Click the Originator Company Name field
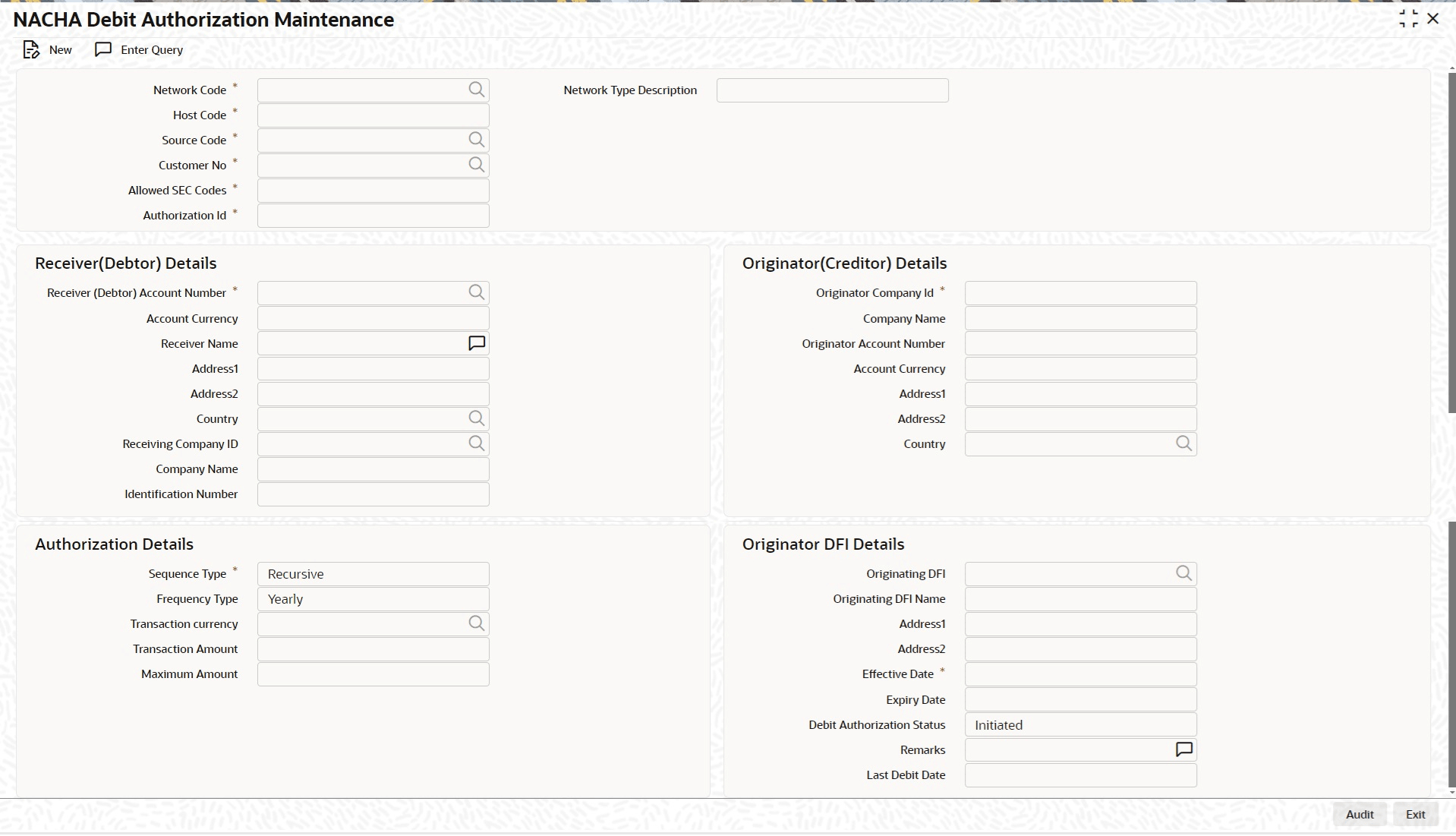1456x836 pixels. pos(1081,319)
